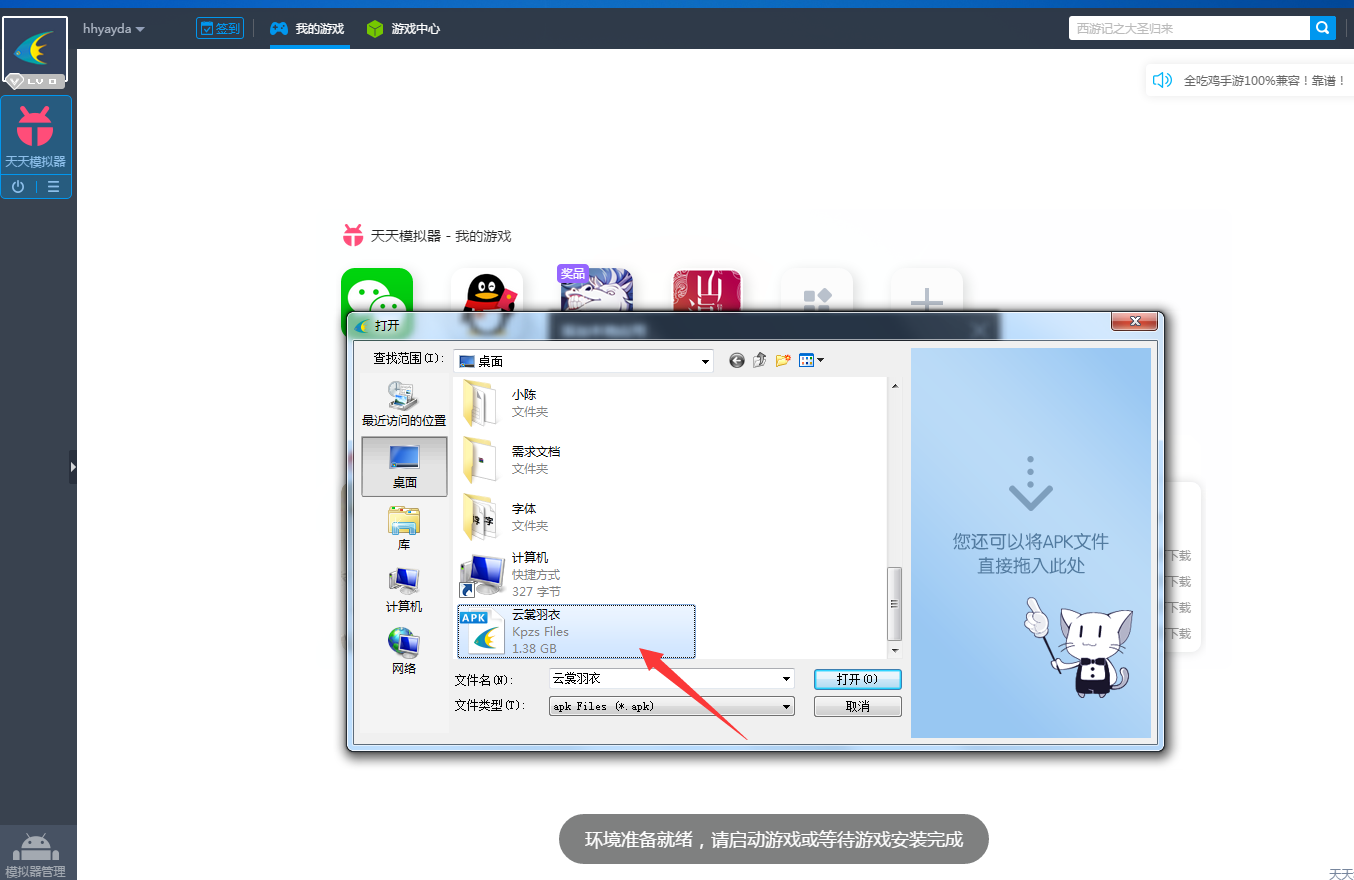Image resolution: width=1354 pixels, height=880 pixels.
Task: Expand the 文件类型 apk Files dropdown
Action: point(672,706)
